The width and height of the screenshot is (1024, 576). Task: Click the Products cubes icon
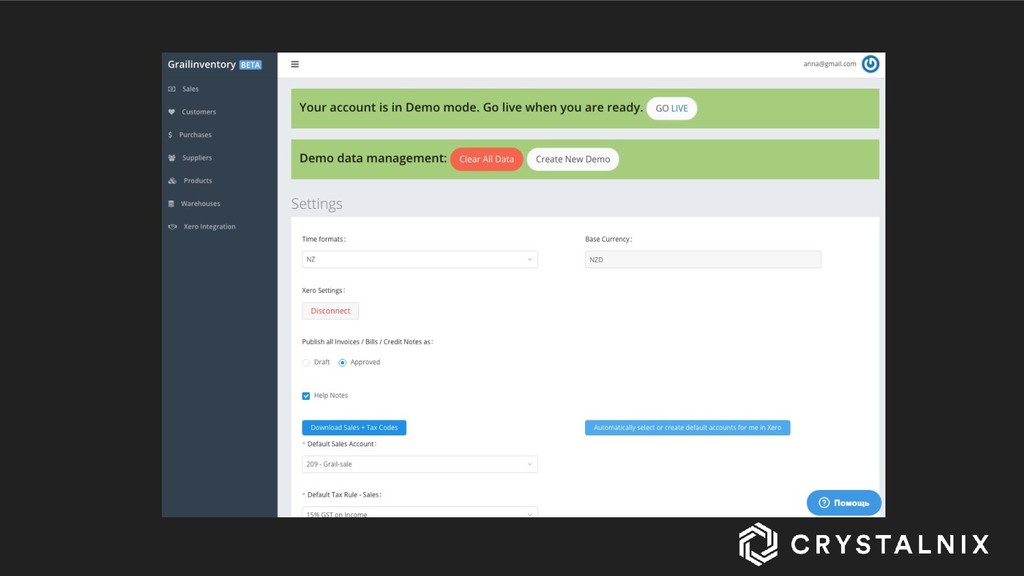click(172, 180)
